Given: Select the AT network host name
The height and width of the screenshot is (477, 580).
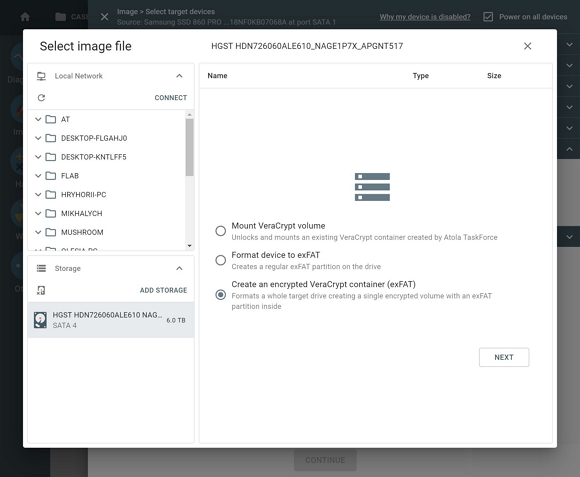Looking at the screenshot, I should pyautogui.click(x=65, y=119).
